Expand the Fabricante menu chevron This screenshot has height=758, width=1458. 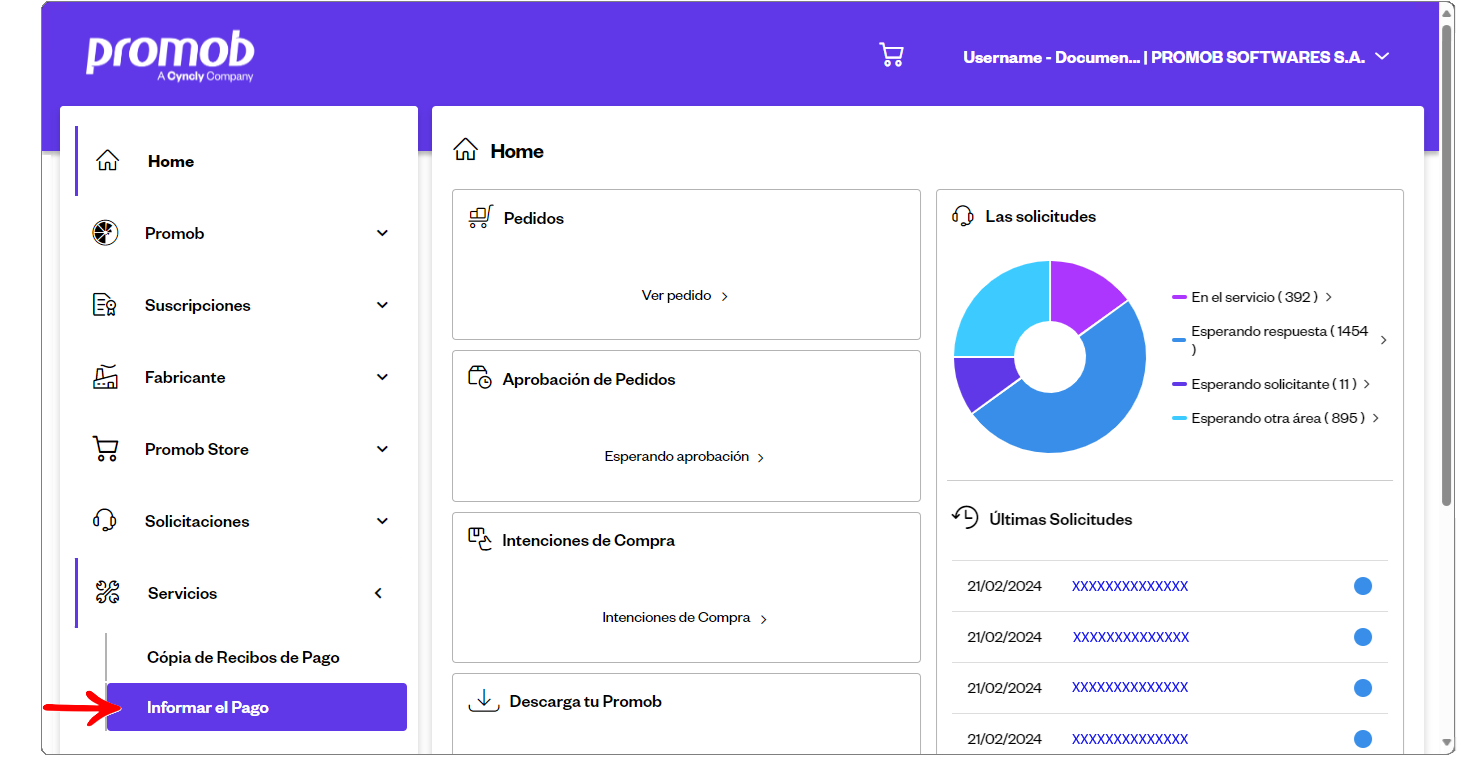coord(382,377)
